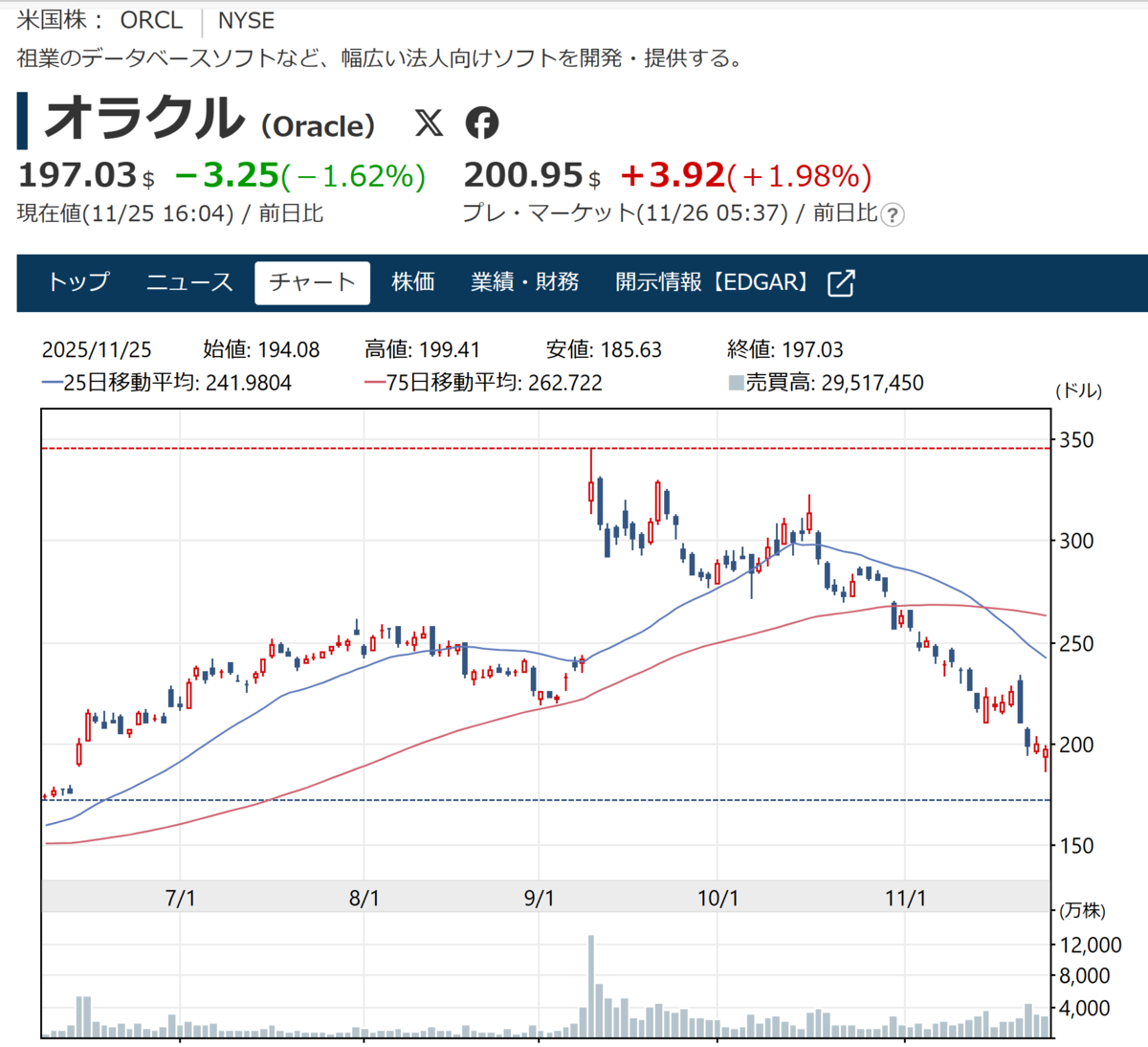Click the 高値: 199.41 value
The height and width of the screenshot is (1047, 1148).
[423, 349]
